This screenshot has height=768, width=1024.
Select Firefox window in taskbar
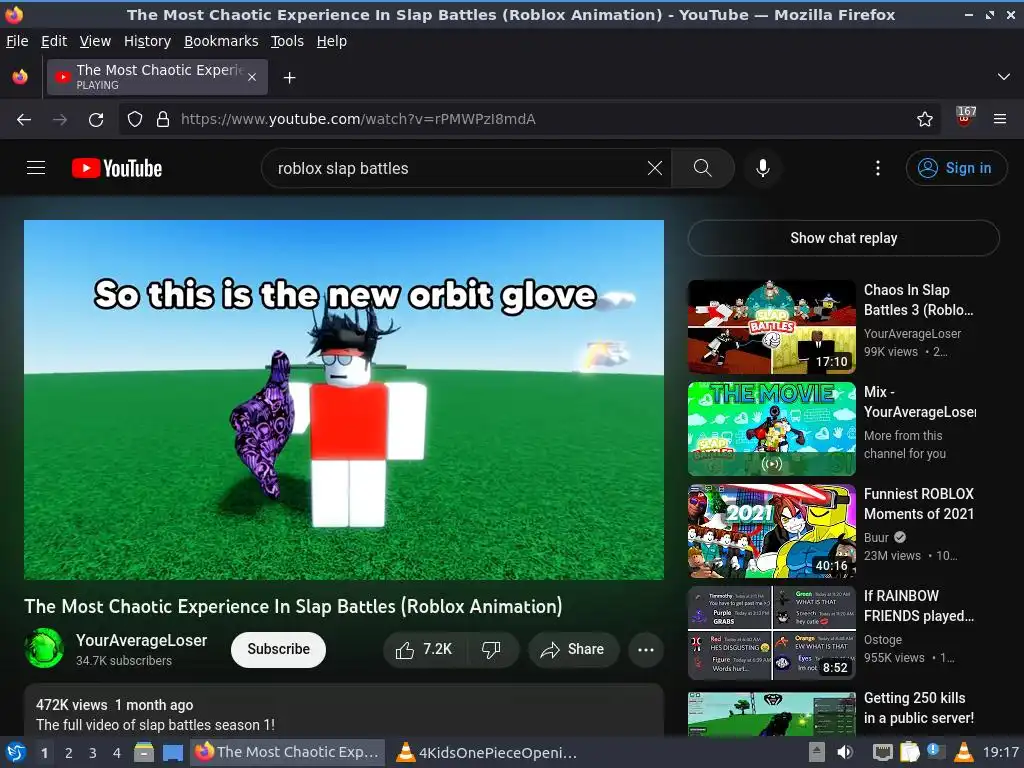287,753
